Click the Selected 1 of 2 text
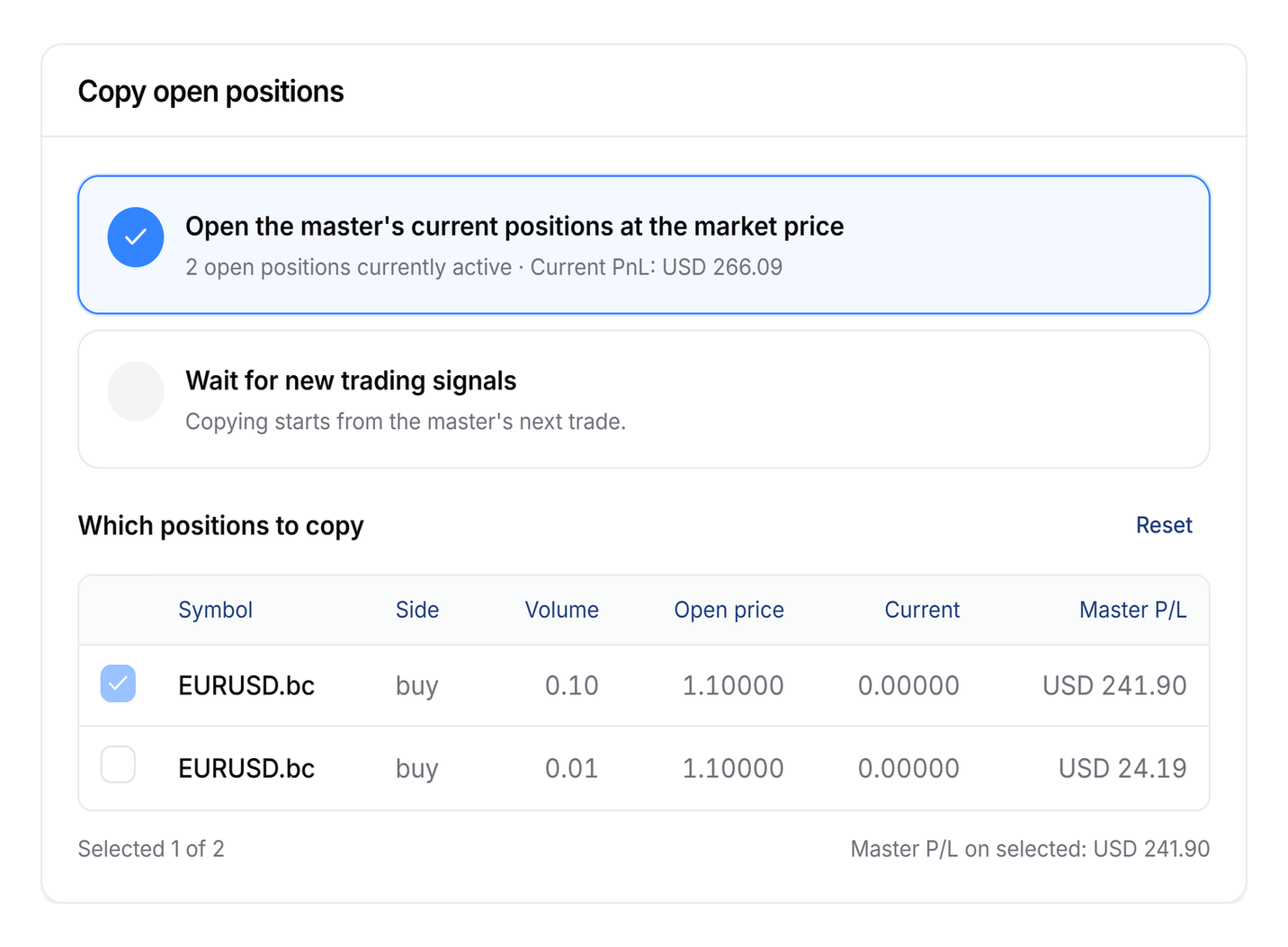The width and height of the screenshot is (1288, 947). point(151,849)
